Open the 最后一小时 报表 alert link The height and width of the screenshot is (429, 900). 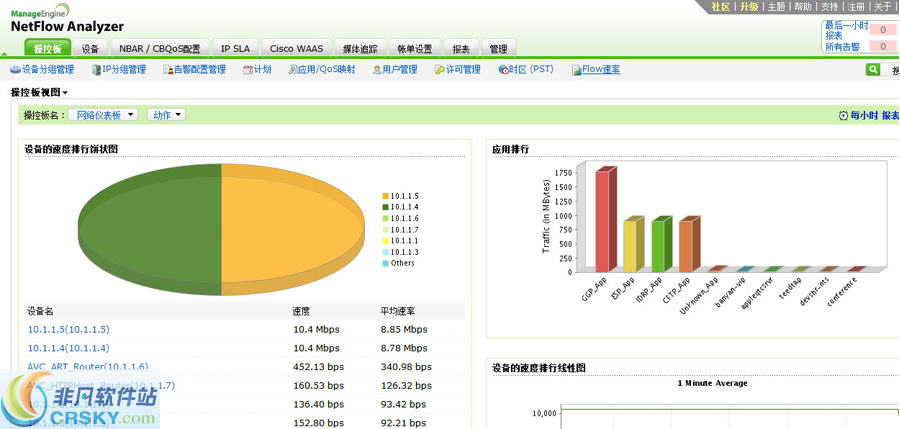847,30
